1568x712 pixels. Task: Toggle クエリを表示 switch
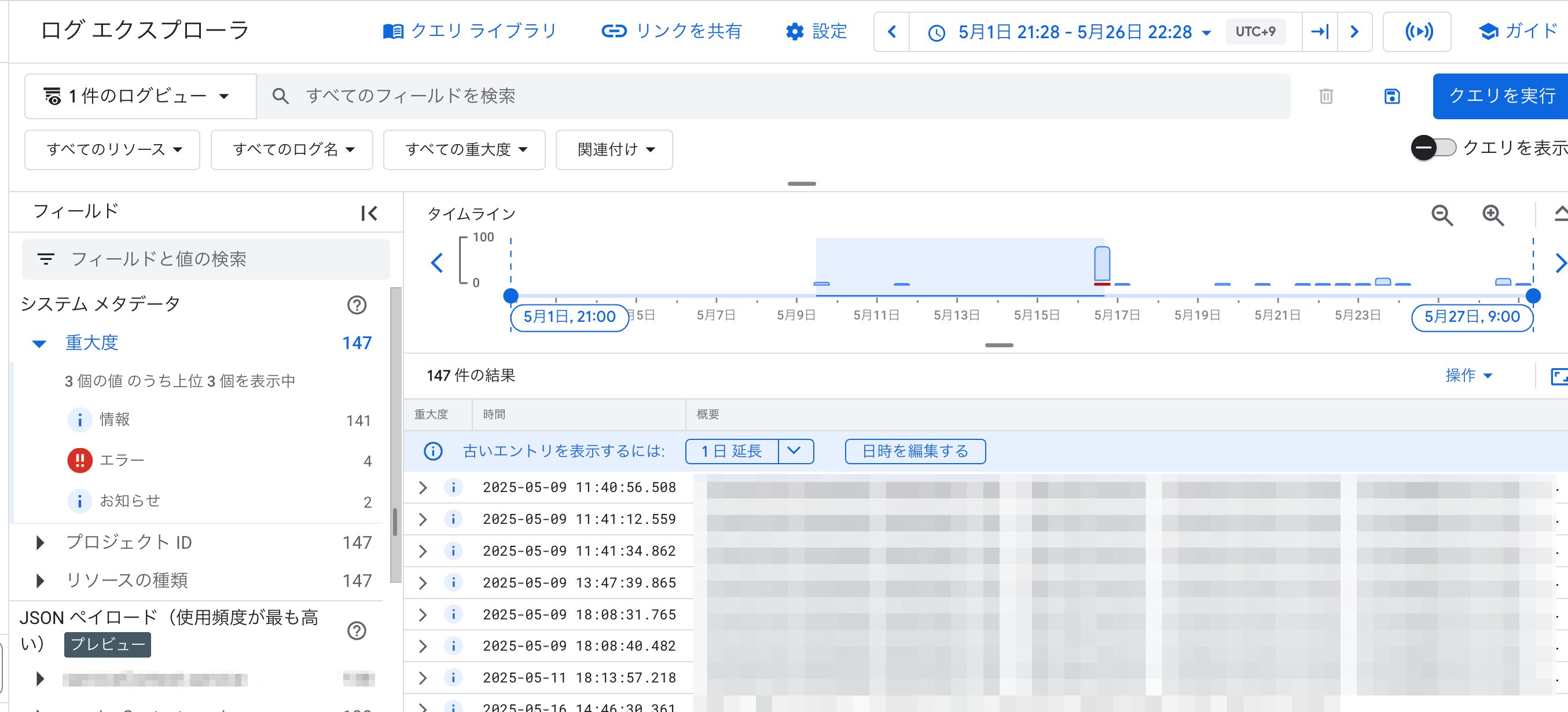tap(1433, 148)
